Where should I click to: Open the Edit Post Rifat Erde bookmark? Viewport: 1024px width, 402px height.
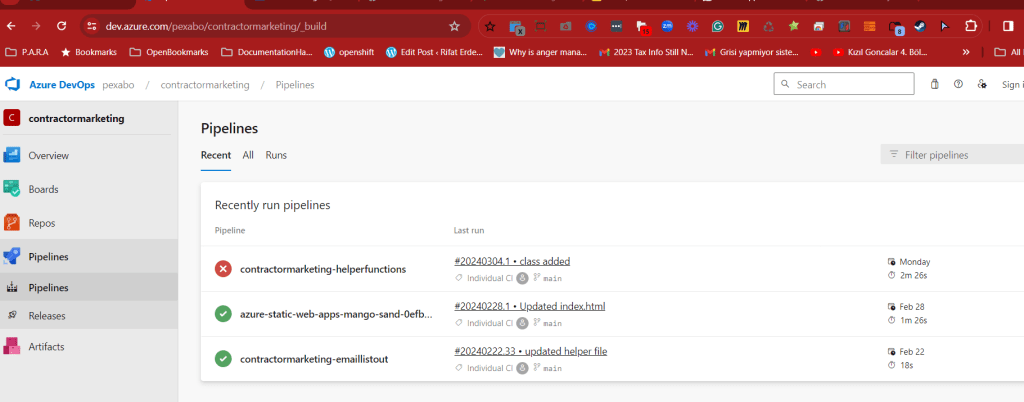coord(434,52)
